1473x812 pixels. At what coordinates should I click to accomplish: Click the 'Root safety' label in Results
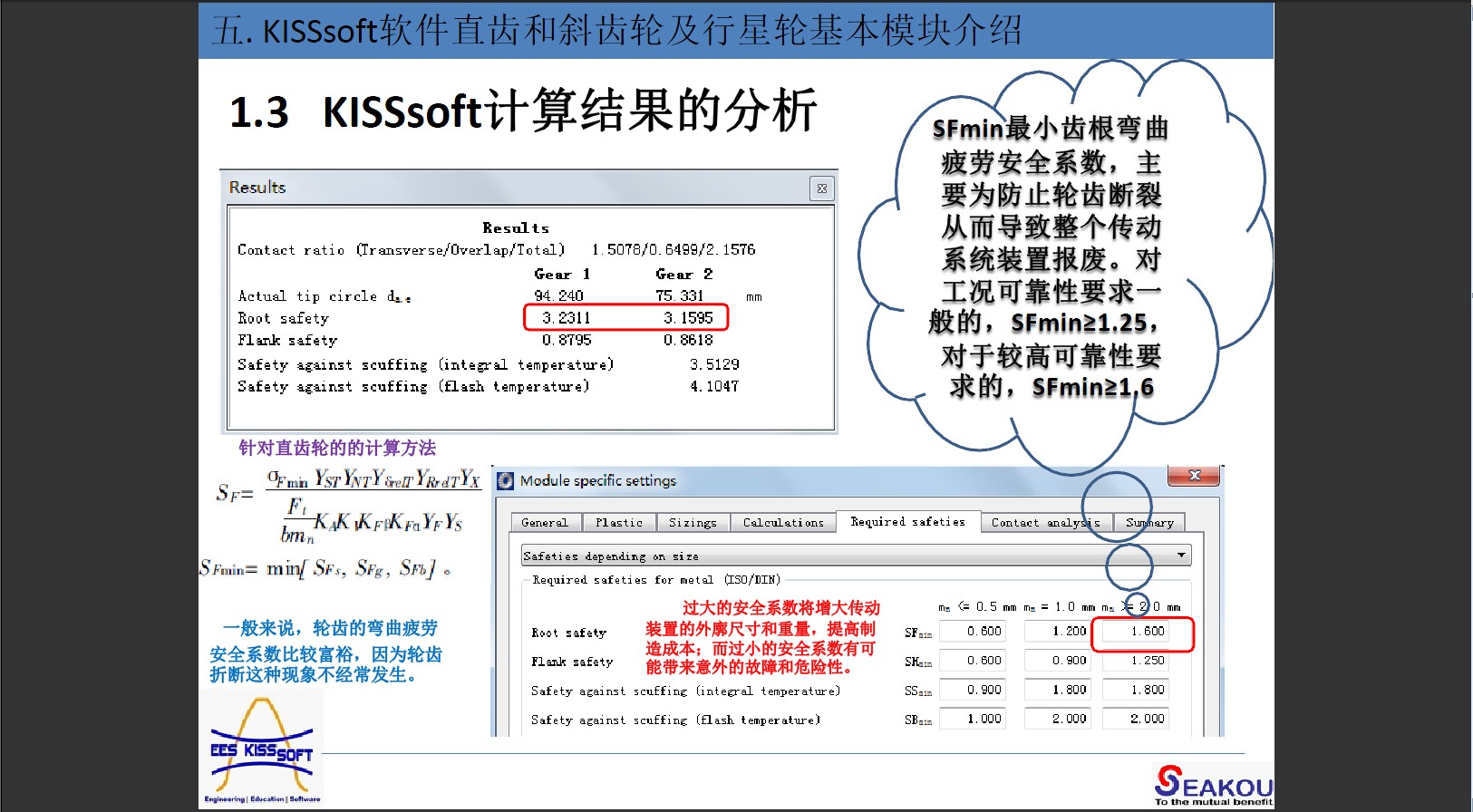point(283,318)
